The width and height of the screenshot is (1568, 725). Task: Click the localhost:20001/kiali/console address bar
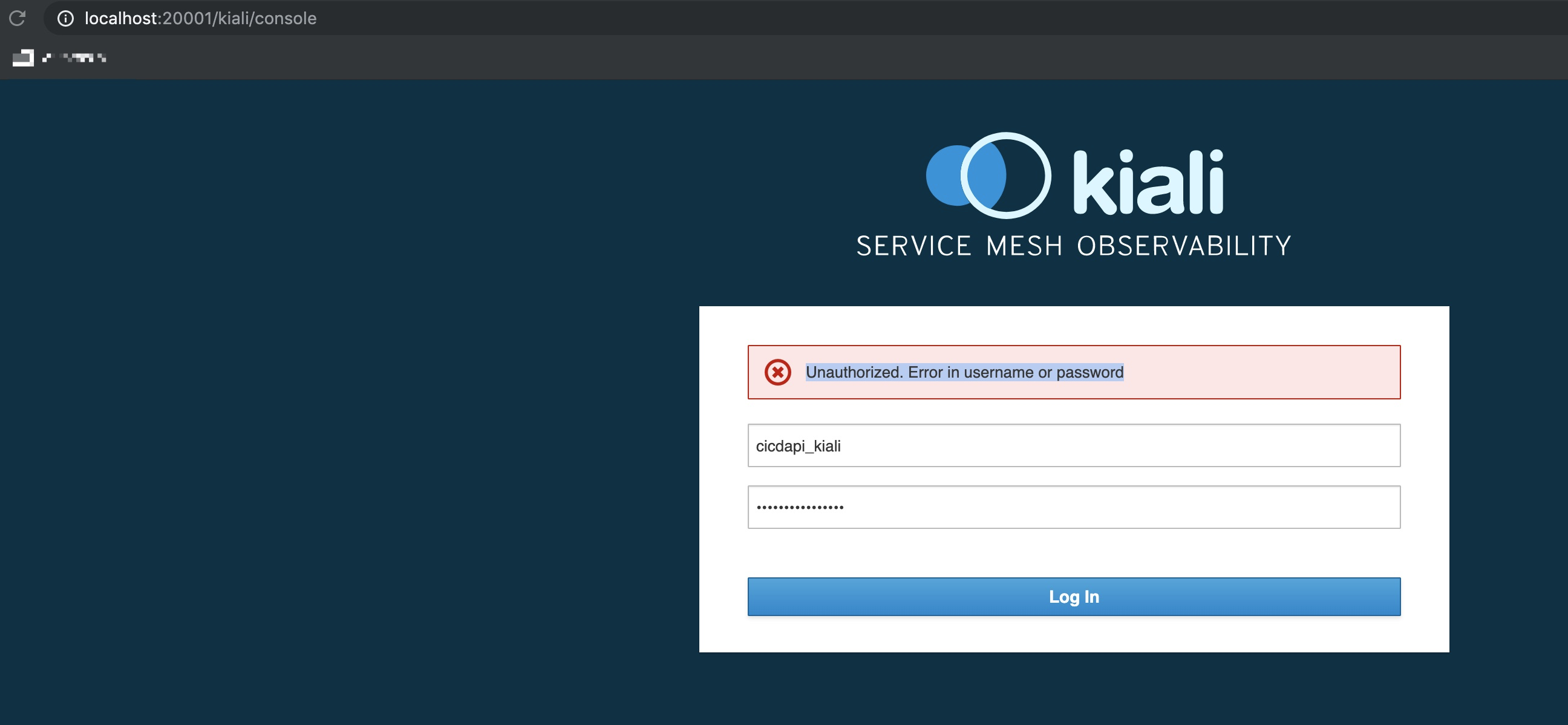click(x=201, y=18)
